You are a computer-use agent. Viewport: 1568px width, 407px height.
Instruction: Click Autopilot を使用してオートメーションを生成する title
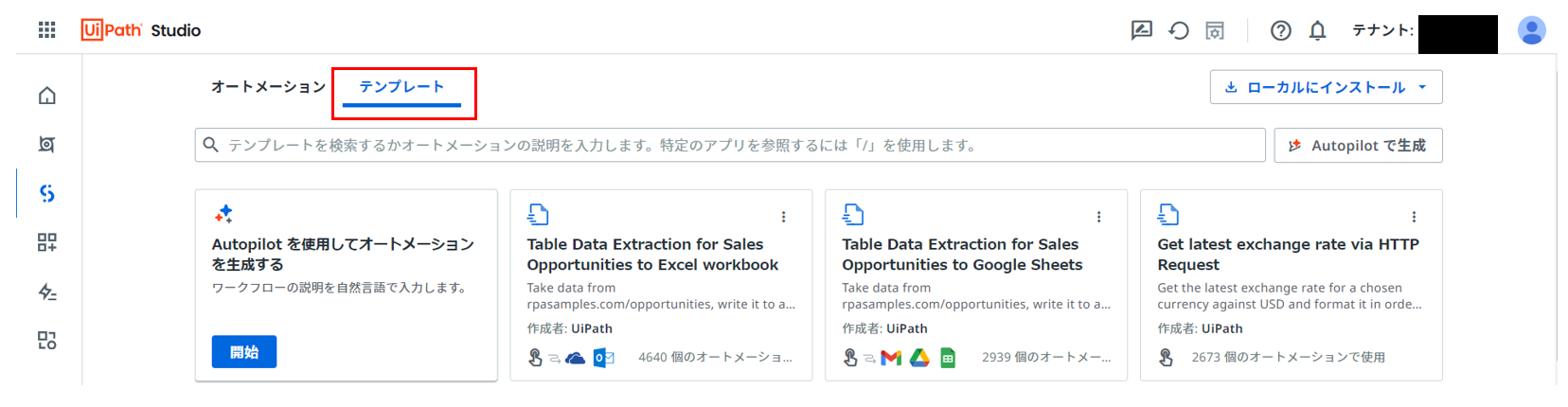tap(343, 255)
